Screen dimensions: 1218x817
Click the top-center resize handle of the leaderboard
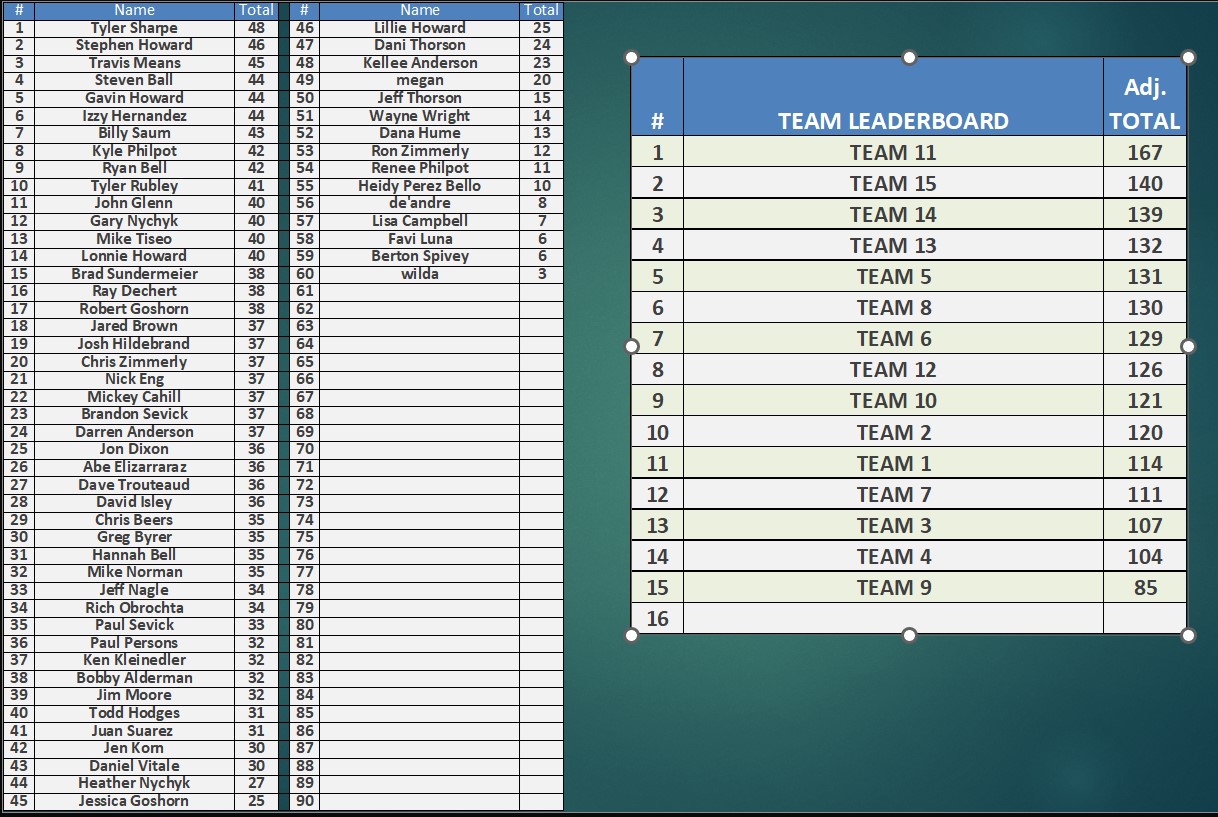point(909,57)
